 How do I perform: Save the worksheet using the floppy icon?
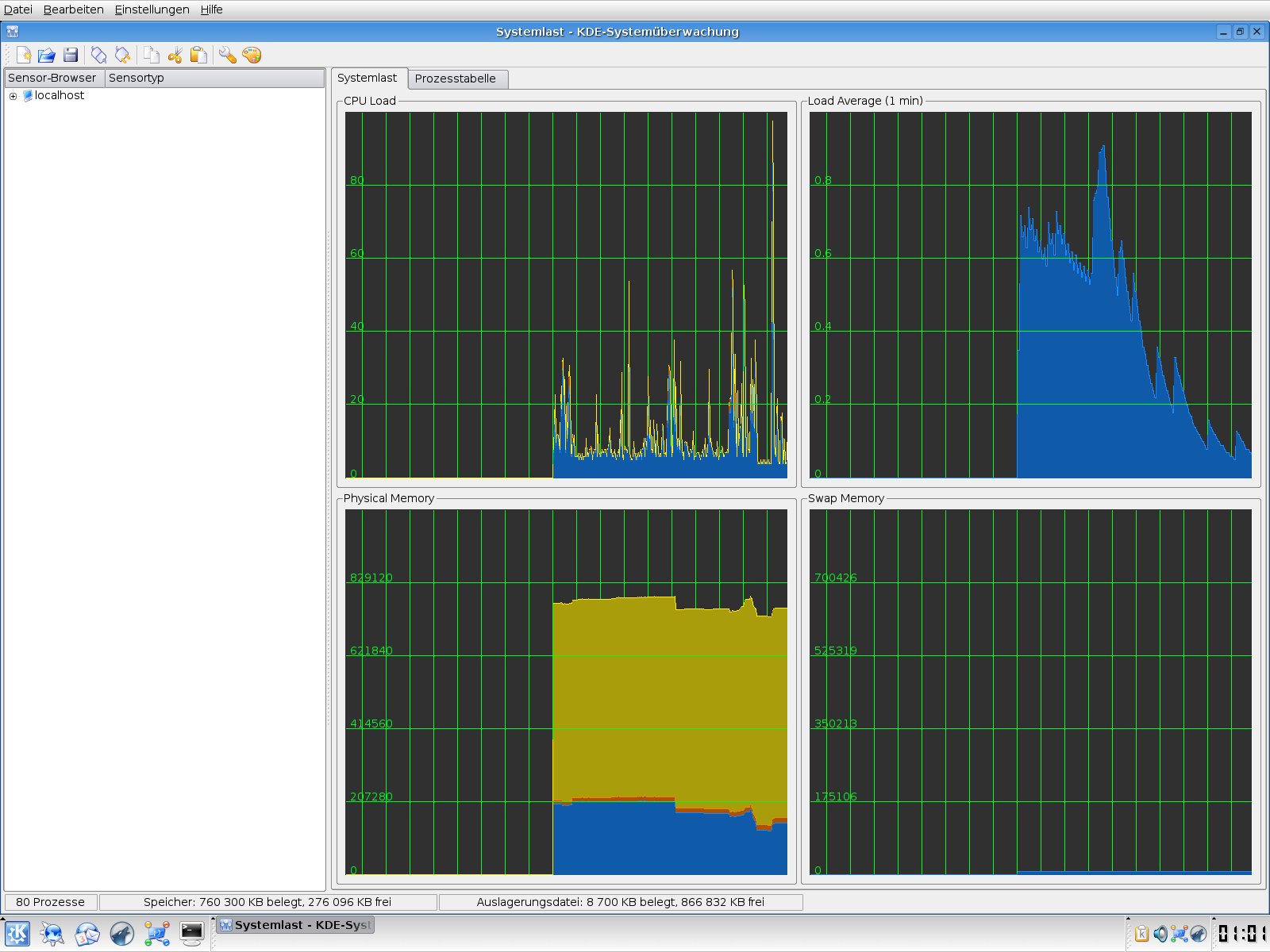point(71,55)
